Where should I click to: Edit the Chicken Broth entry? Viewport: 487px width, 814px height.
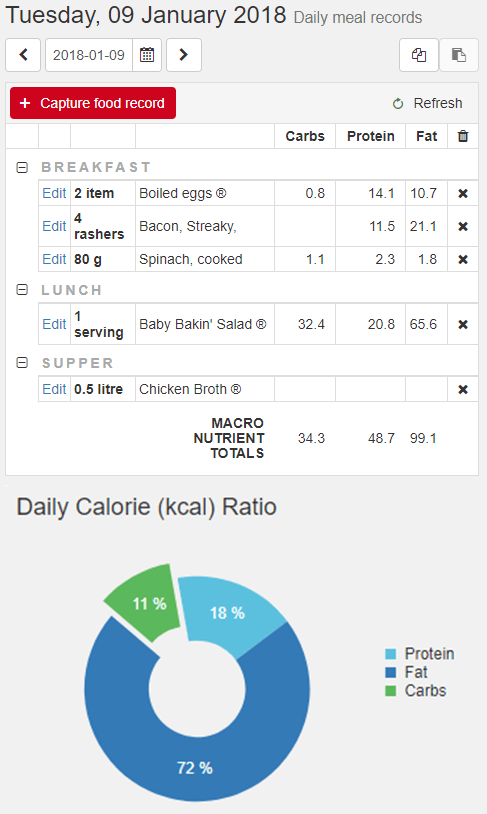point(54,389)
